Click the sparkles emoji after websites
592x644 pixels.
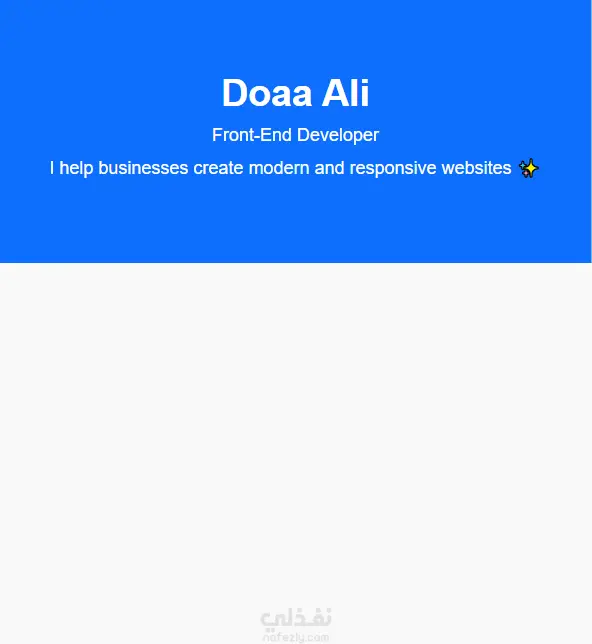pyautogui.click(x=529, y=168)
